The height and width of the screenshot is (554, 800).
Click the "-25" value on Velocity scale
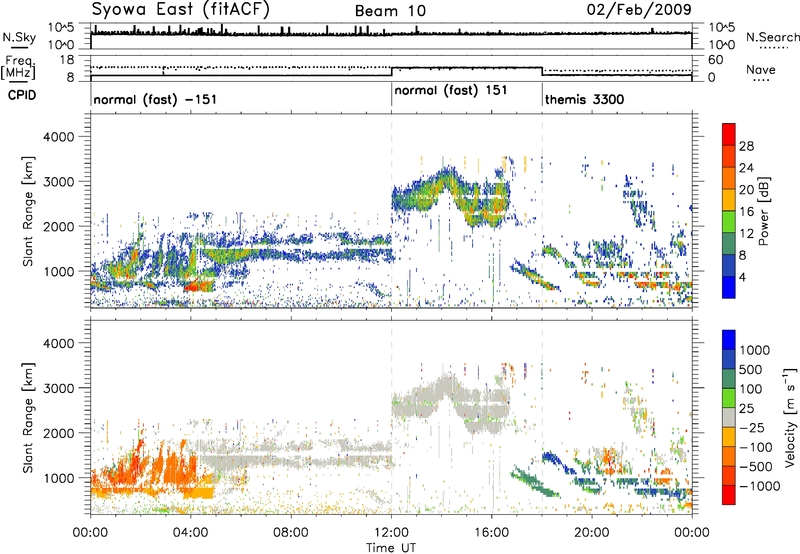754,427
